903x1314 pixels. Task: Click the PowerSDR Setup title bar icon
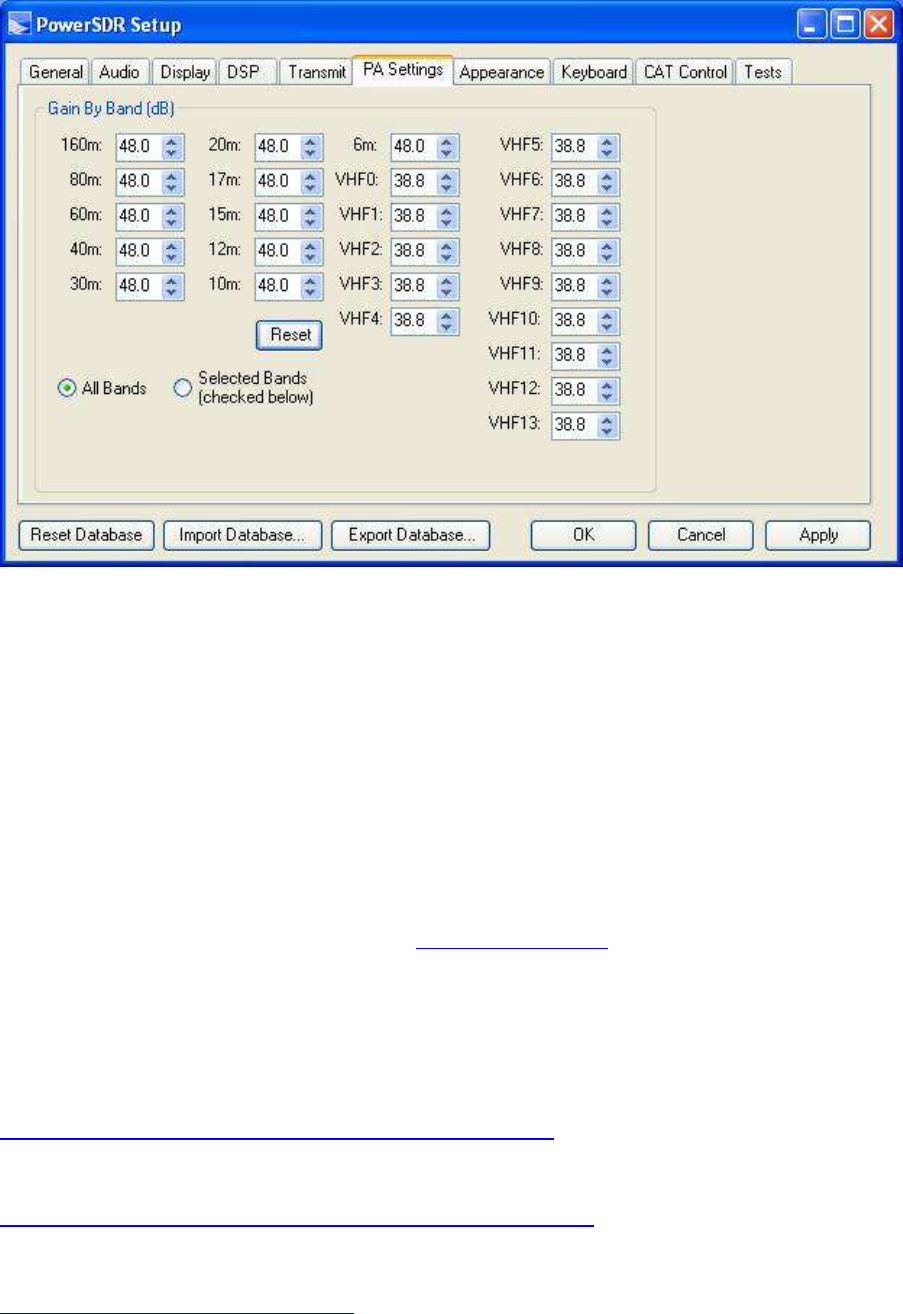click(x=18, y=25)
